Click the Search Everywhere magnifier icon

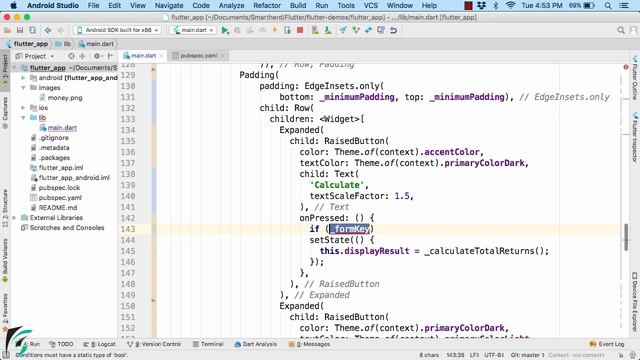[x=621, y=30]
